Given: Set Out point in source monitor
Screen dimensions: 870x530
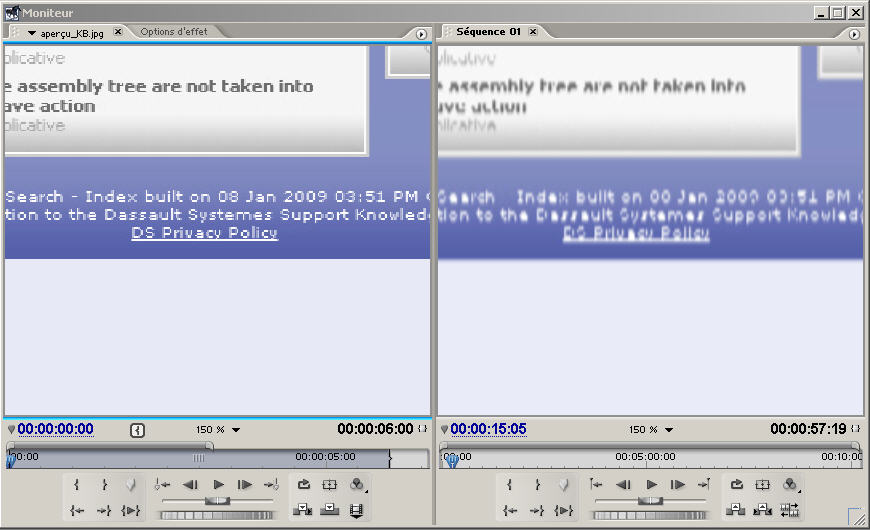Looking at the screenshot, I should [104, 485].
